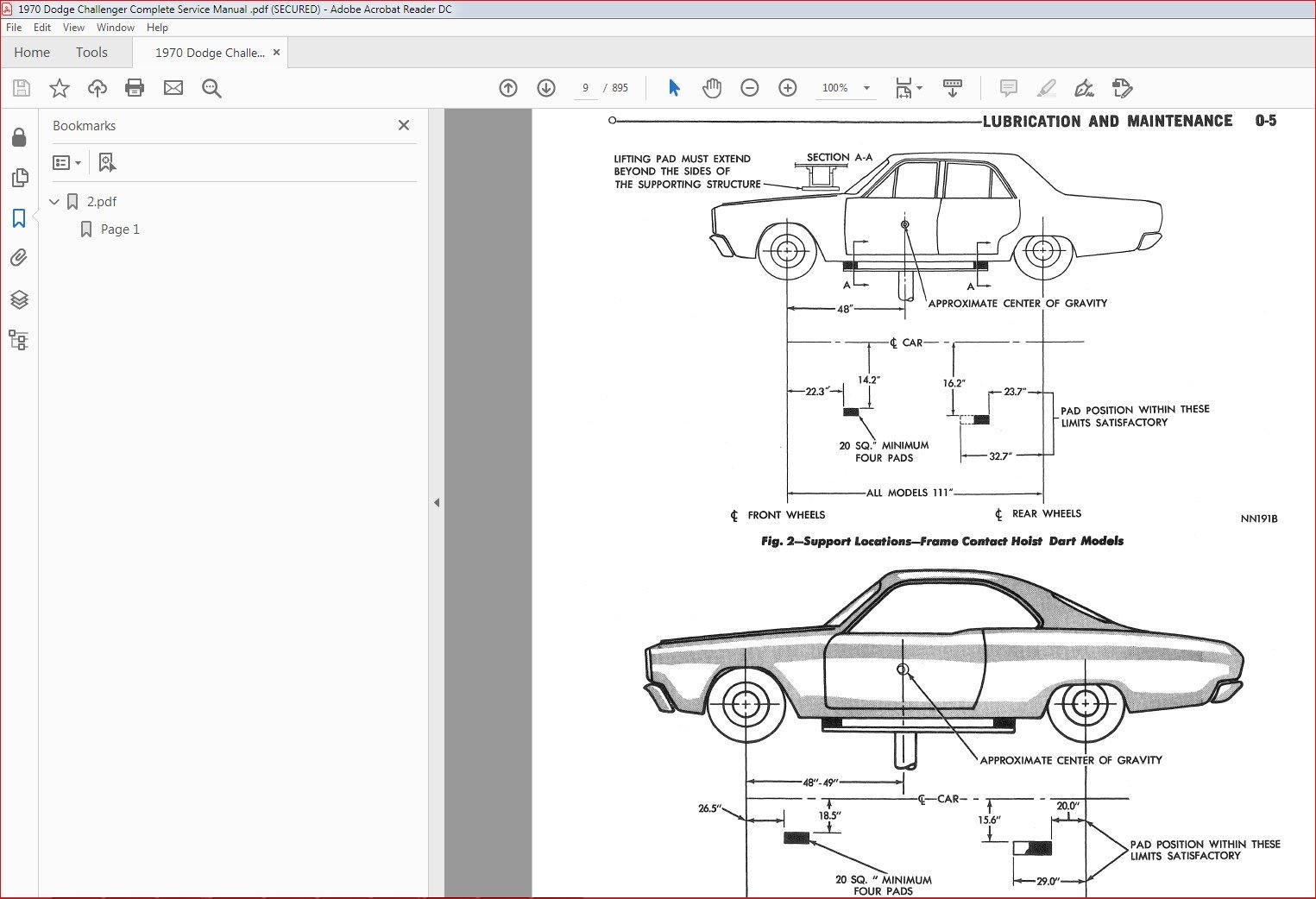Open the page thumbnails panel
This screenshot has width=1316, height=899.
click(19, 178)
